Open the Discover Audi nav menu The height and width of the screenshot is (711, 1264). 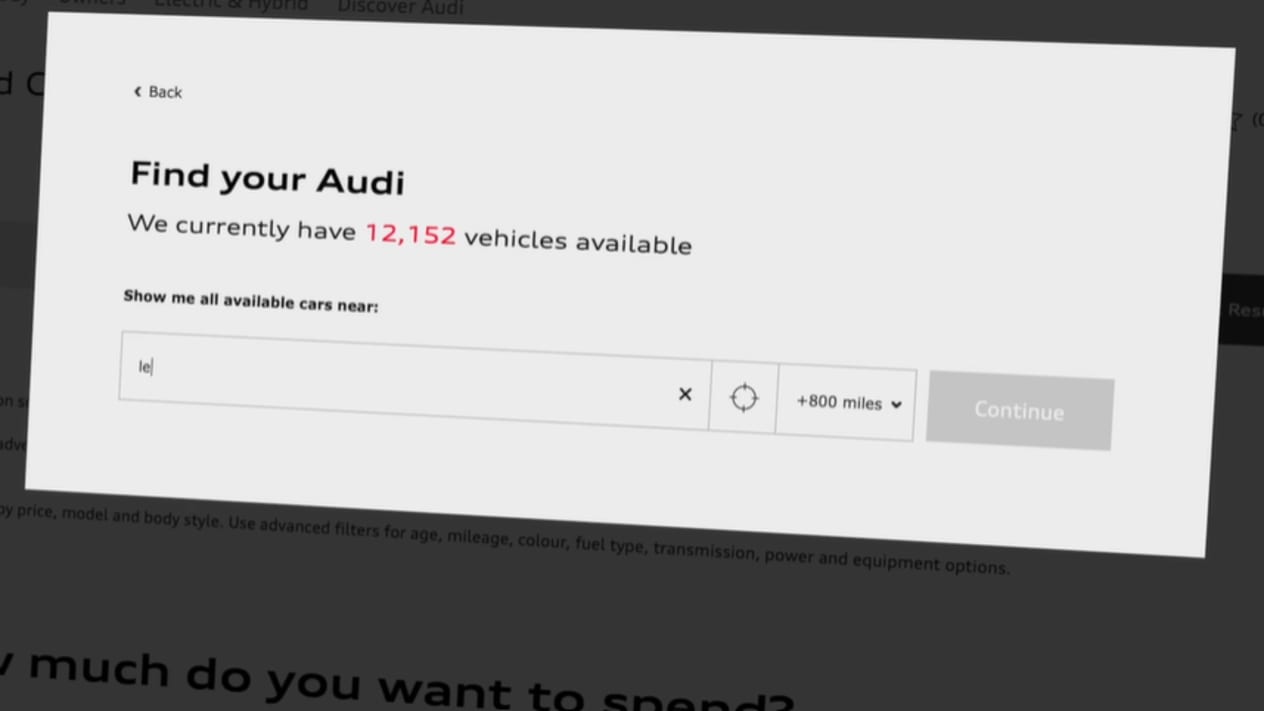pyautogui.click(x=400, y=8)
